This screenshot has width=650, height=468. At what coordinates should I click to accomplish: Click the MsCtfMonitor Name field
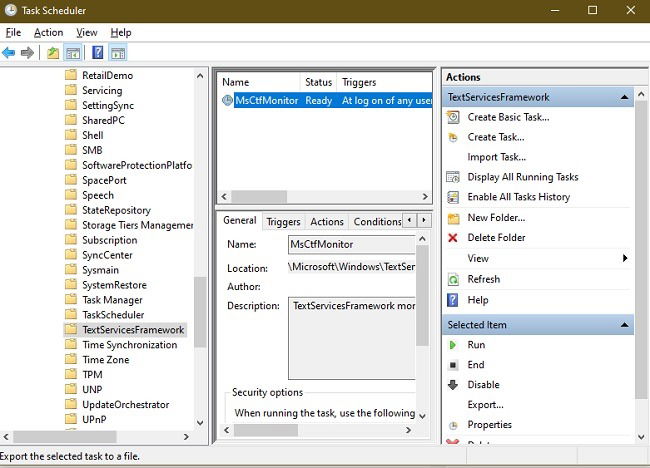point(351,244)
